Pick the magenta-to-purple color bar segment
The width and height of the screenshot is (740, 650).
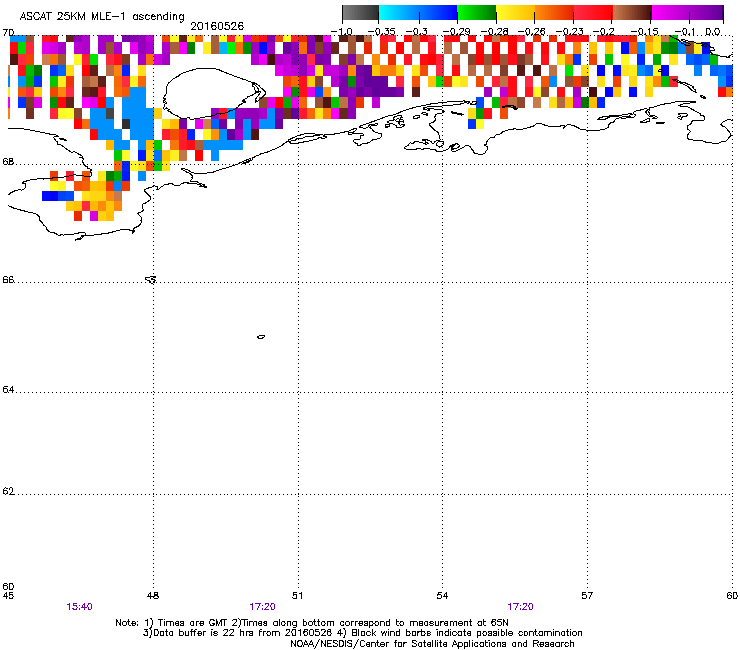click(688, 13)
